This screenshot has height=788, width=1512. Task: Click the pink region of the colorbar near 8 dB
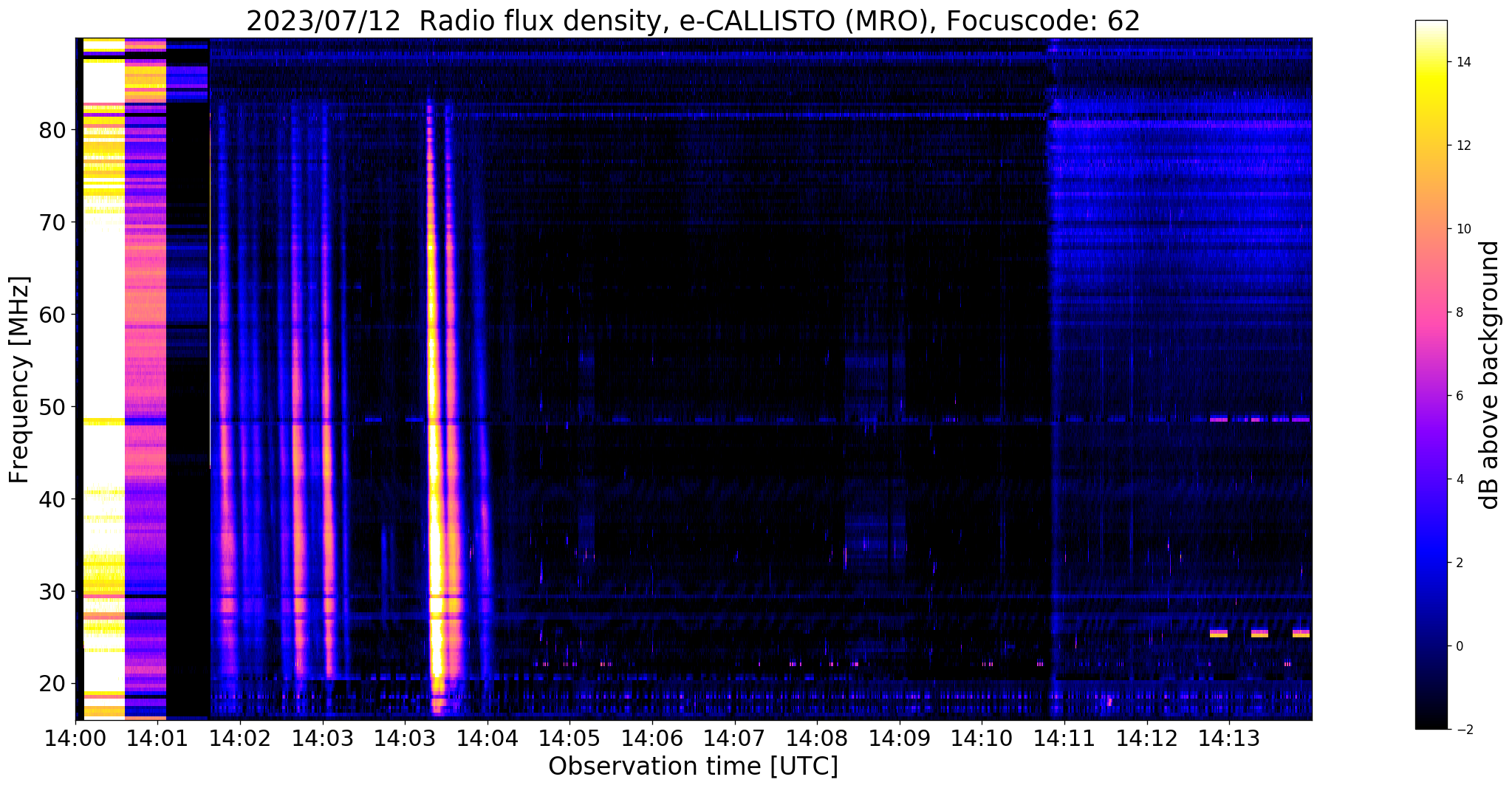[x=1431, y=312]
